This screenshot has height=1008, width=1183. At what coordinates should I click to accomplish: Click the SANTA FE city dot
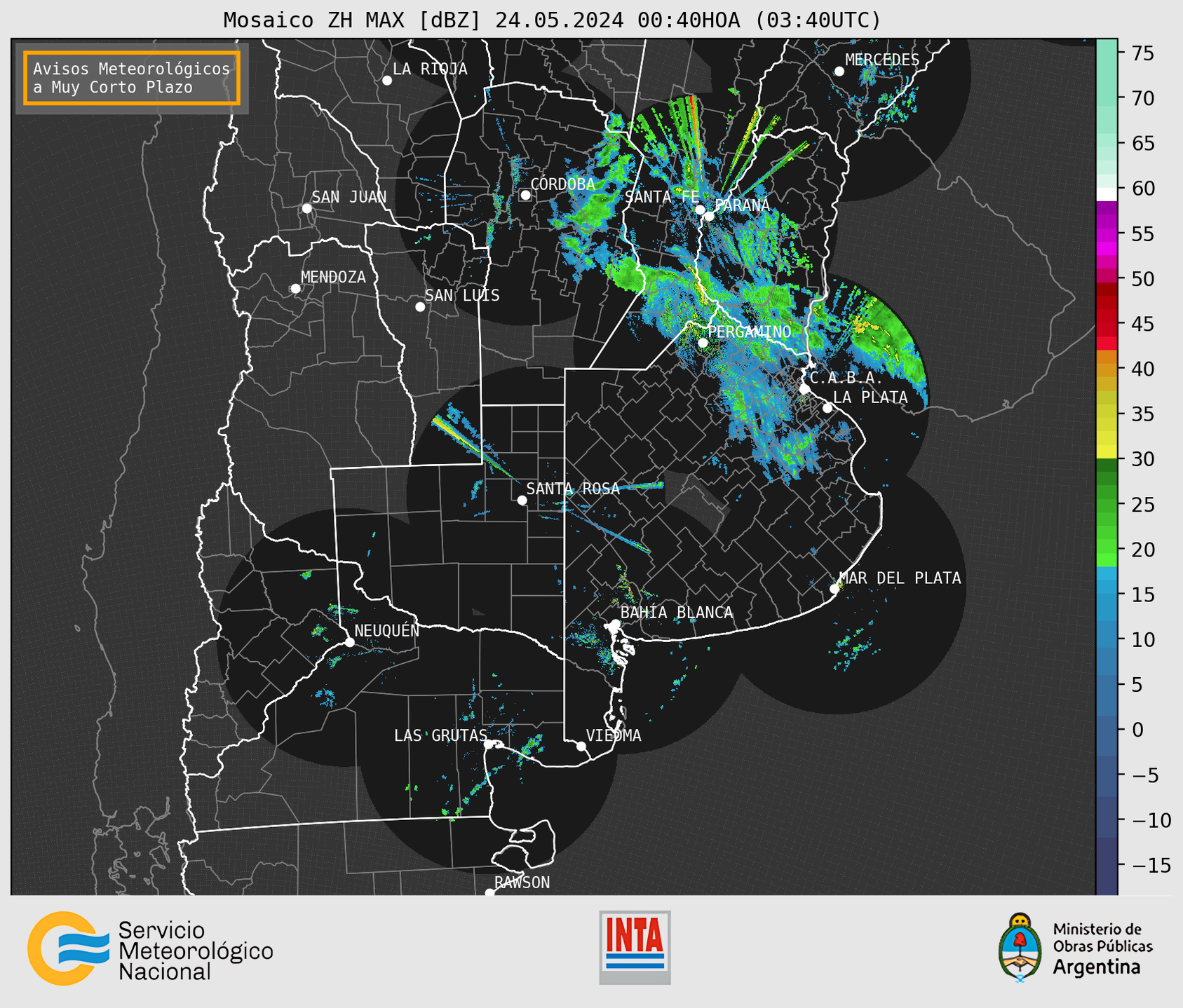tap(700, 210)
